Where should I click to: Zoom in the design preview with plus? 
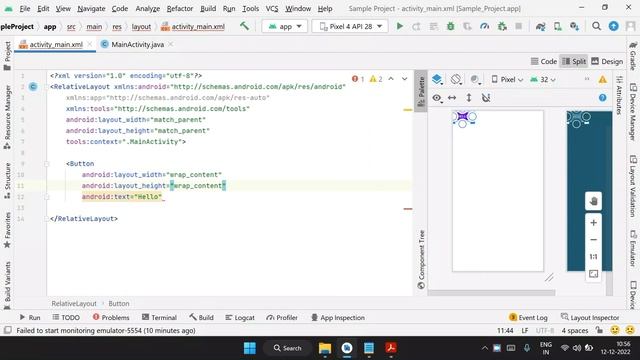point(593,223)
